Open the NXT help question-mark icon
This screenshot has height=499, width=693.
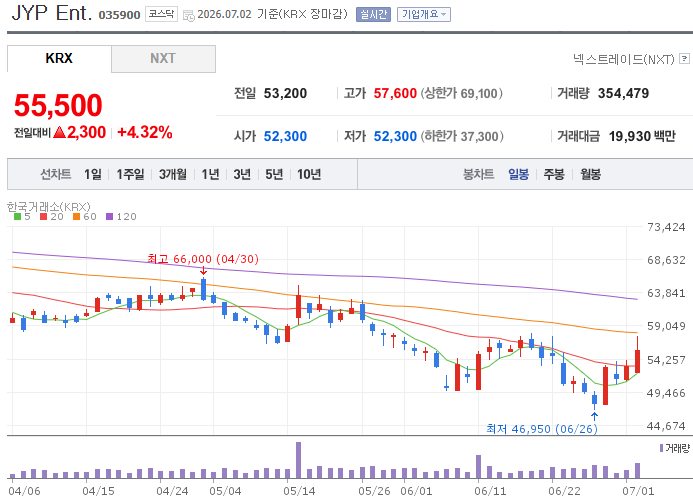[x=684, y=58]
